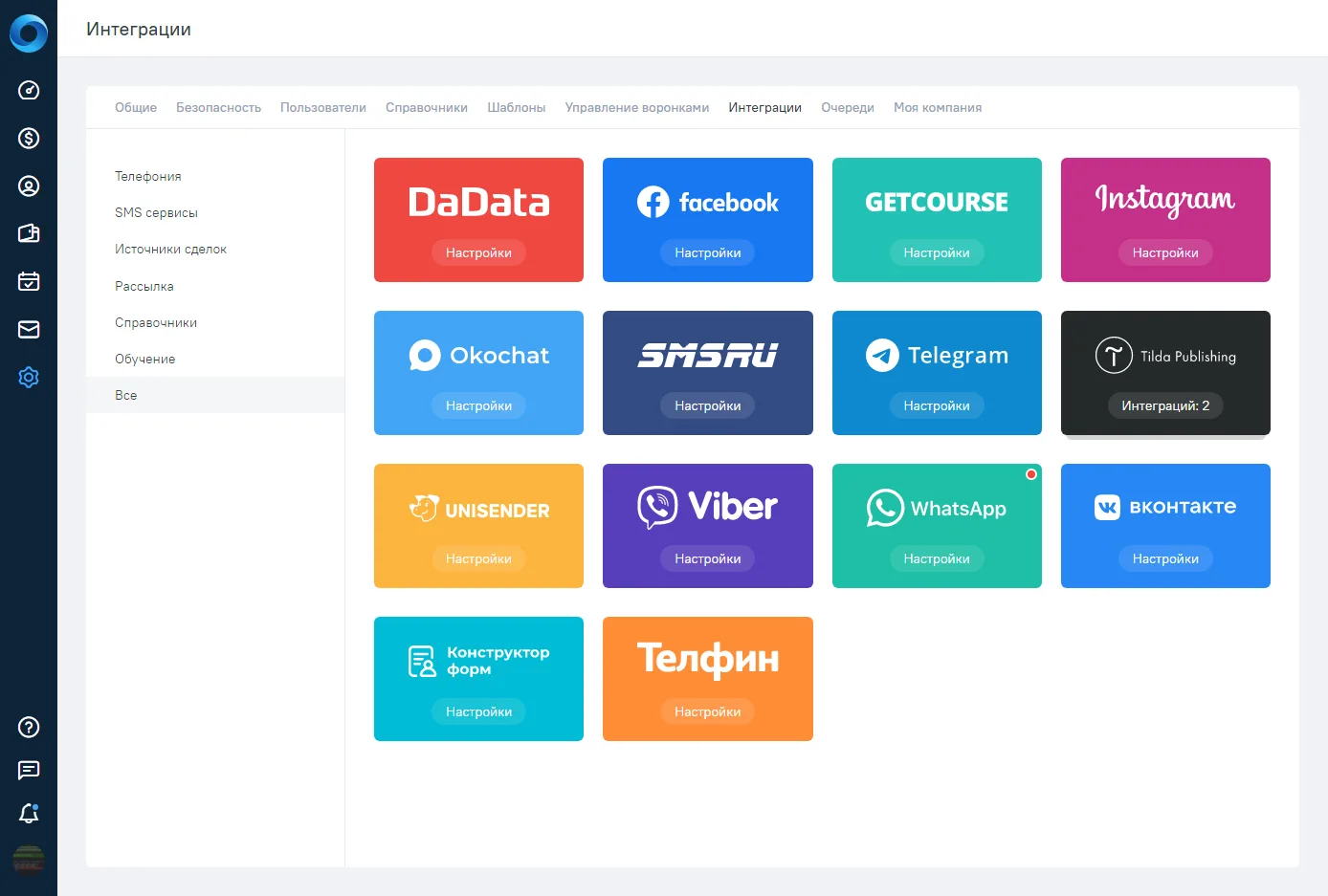The image size is (1328, 896).
Task: Click the settings gear icon in sidebar
Action: point(29,378)
